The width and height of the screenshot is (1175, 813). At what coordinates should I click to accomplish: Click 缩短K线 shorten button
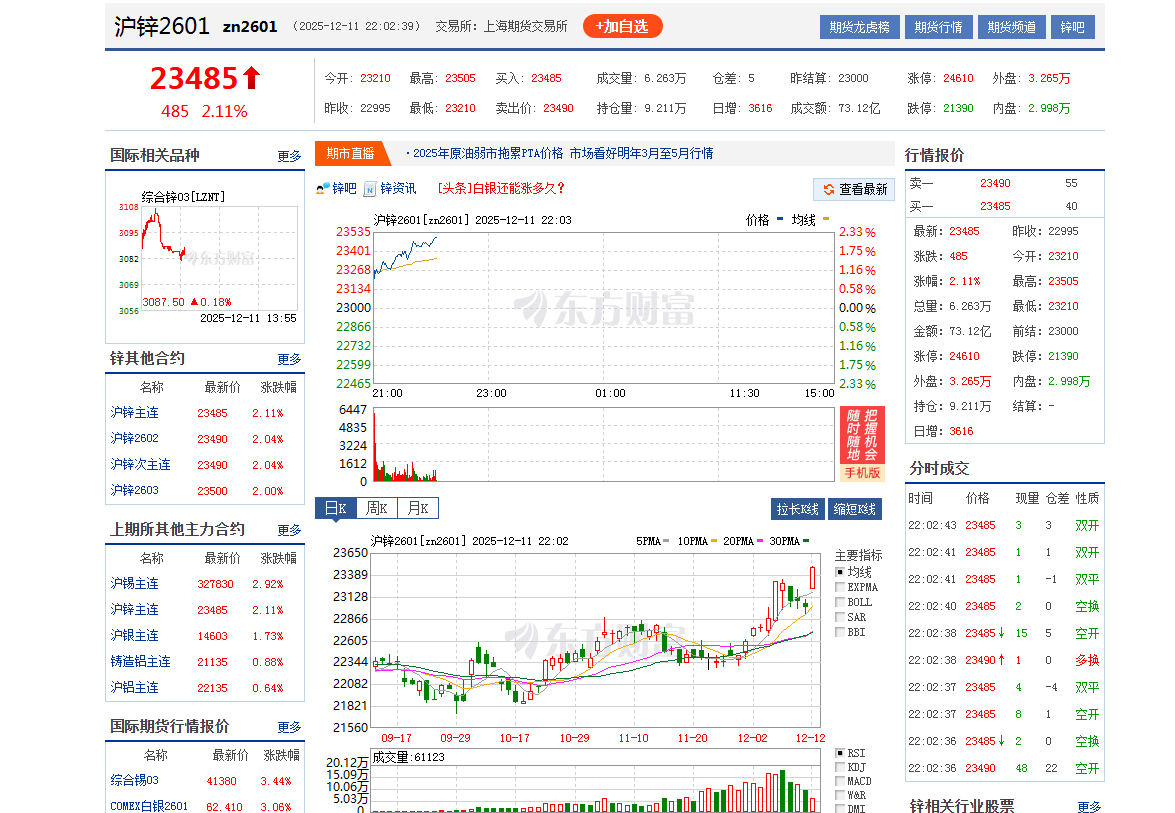point(855,509)
